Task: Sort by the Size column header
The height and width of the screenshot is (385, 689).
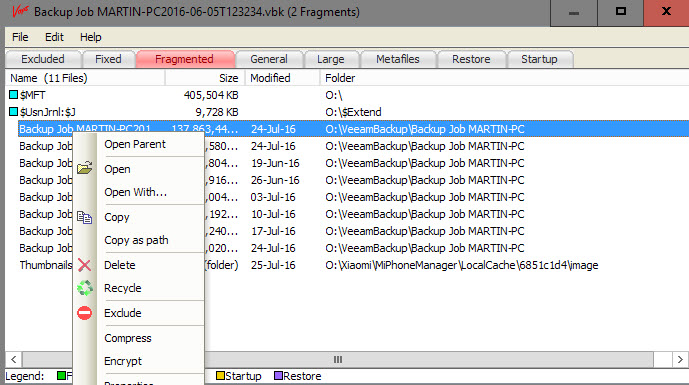Action: 205,78
